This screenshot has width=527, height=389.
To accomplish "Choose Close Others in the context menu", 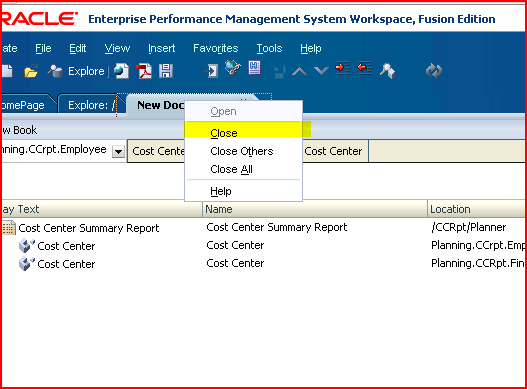I will [244, 151].
